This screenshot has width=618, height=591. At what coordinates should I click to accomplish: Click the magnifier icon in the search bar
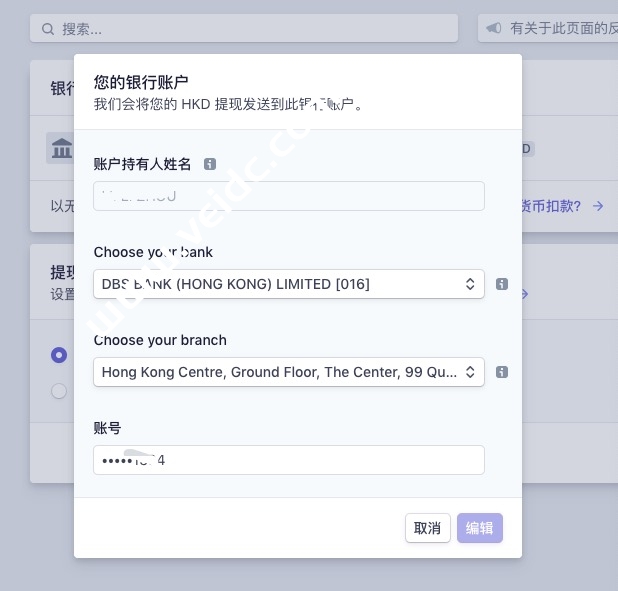tap(48, 29)
